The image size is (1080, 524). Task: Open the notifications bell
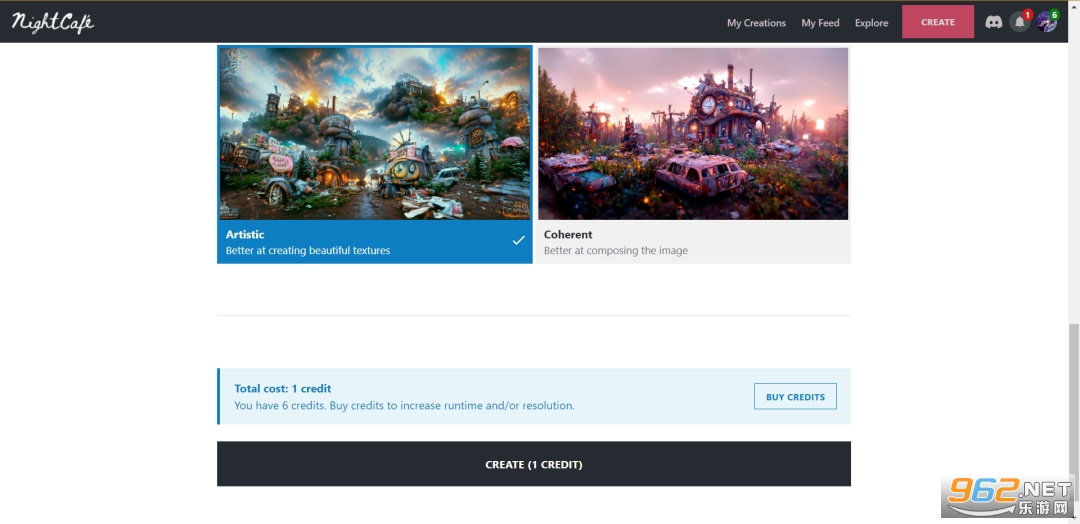point(1020,22)
